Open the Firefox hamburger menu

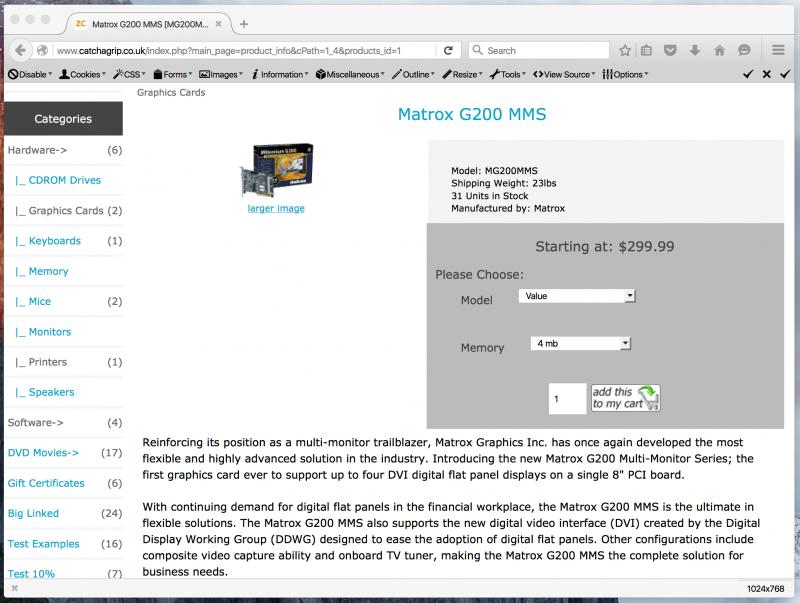click(x=778, y=50)
